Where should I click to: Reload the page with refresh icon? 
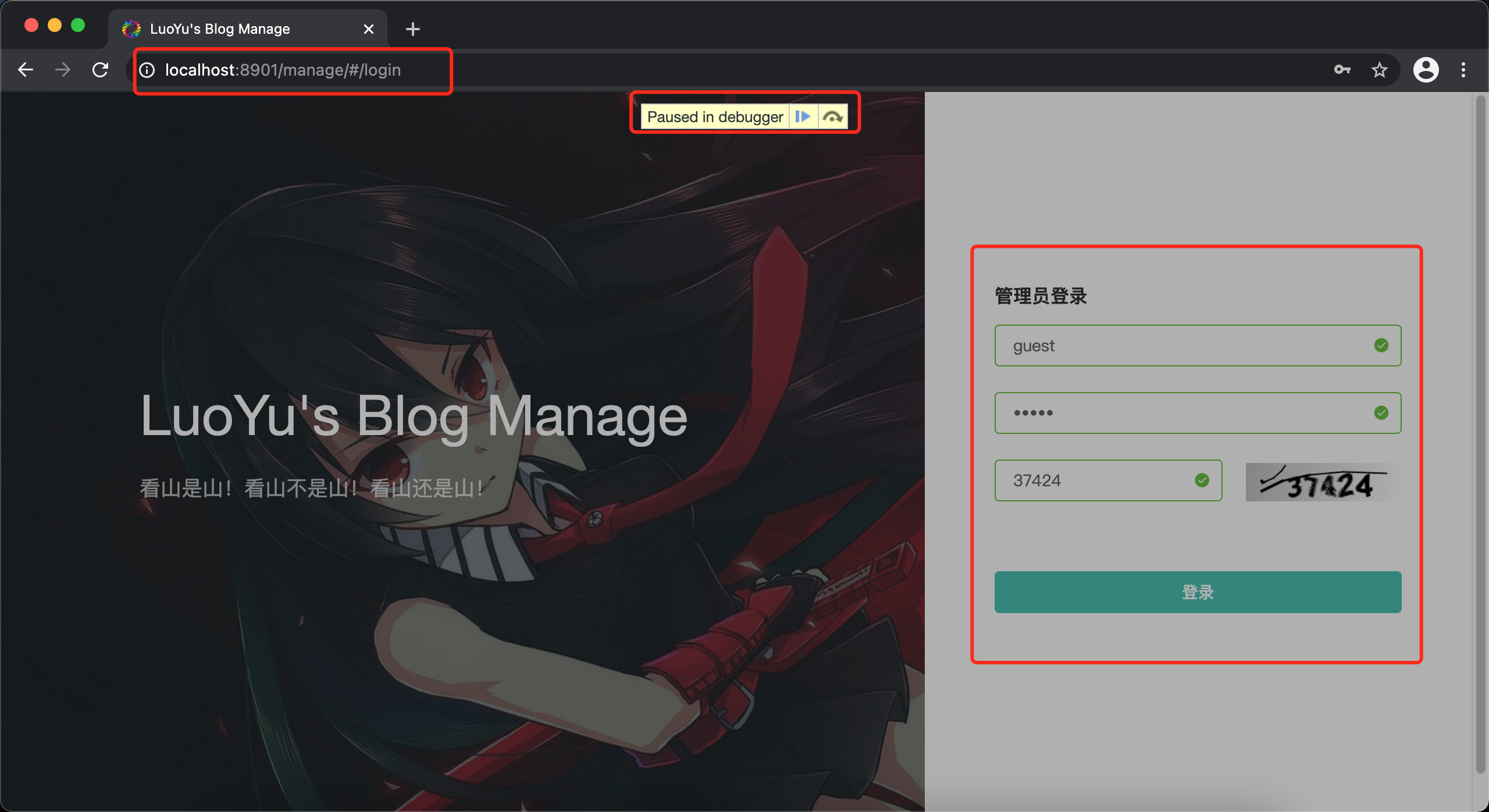[101, 70]
